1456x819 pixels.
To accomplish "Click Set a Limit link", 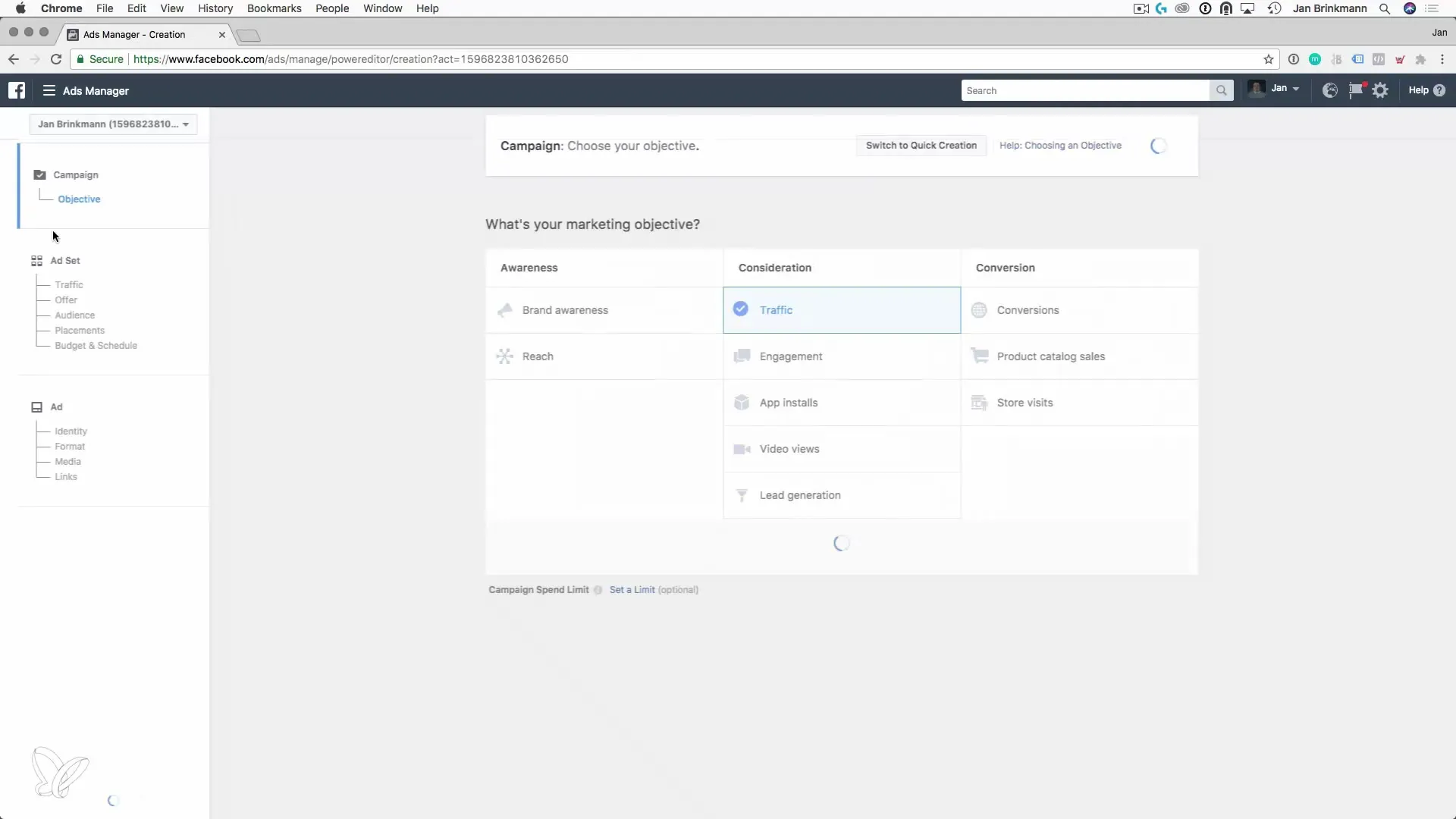I will coord(632,590).
